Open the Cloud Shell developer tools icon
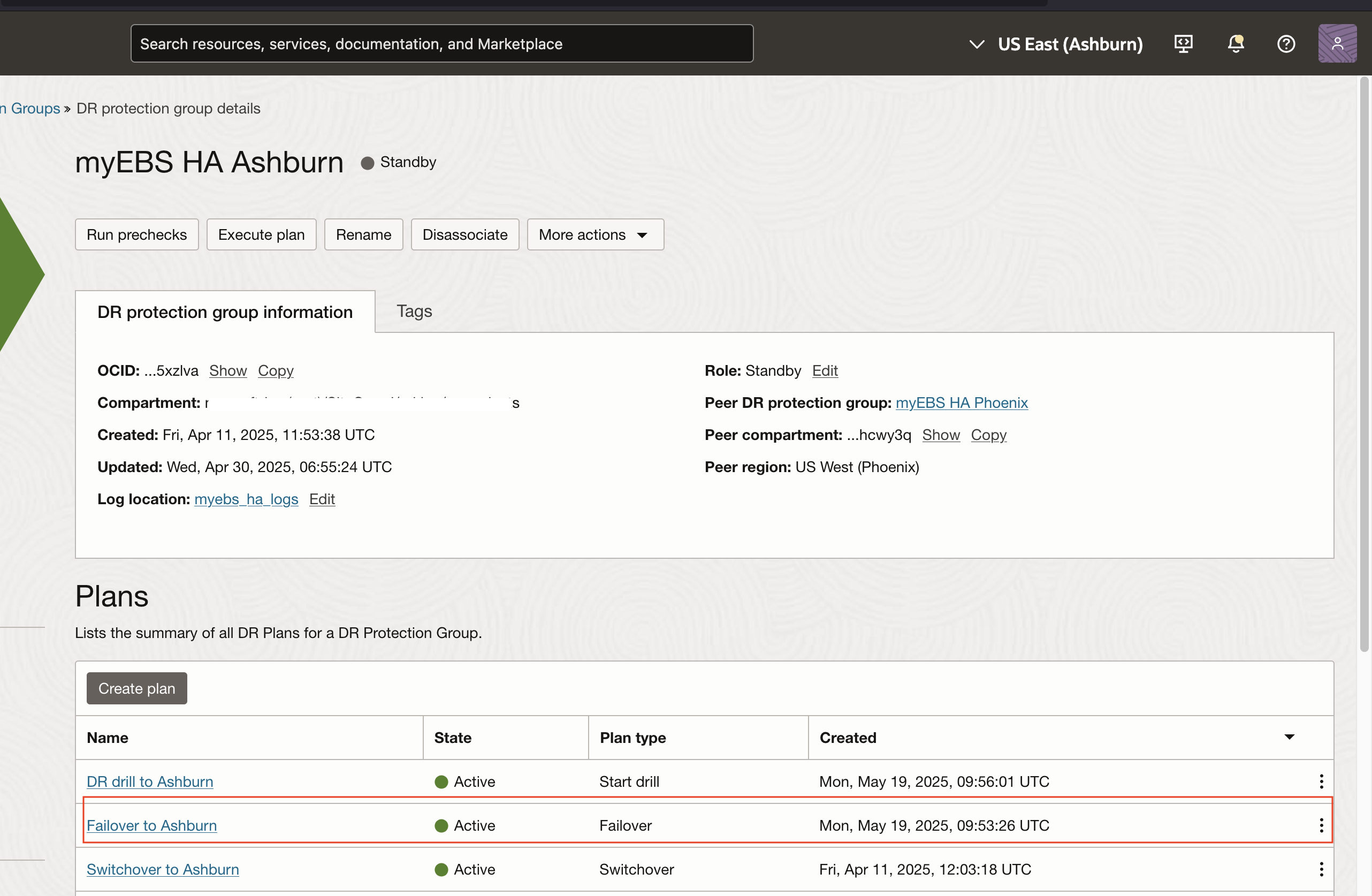 point(1183,44)
